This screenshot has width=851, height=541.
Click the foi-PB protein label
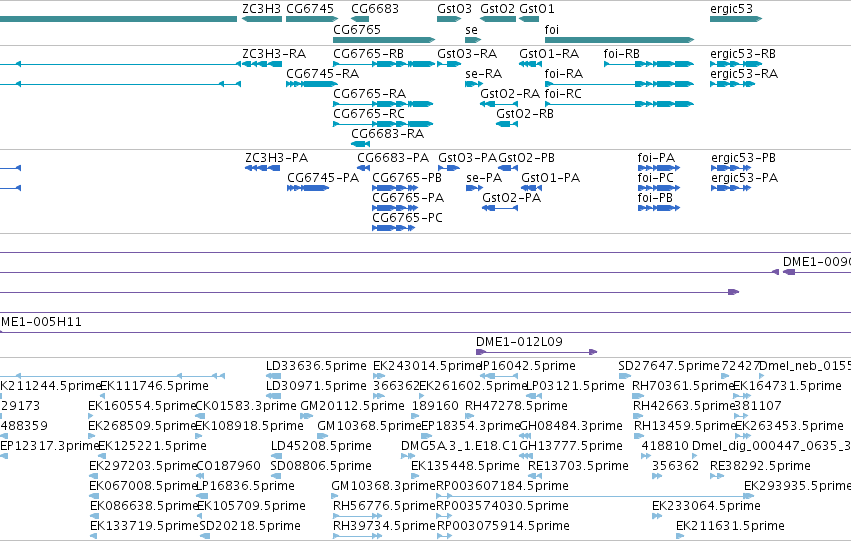pos(655,198)
